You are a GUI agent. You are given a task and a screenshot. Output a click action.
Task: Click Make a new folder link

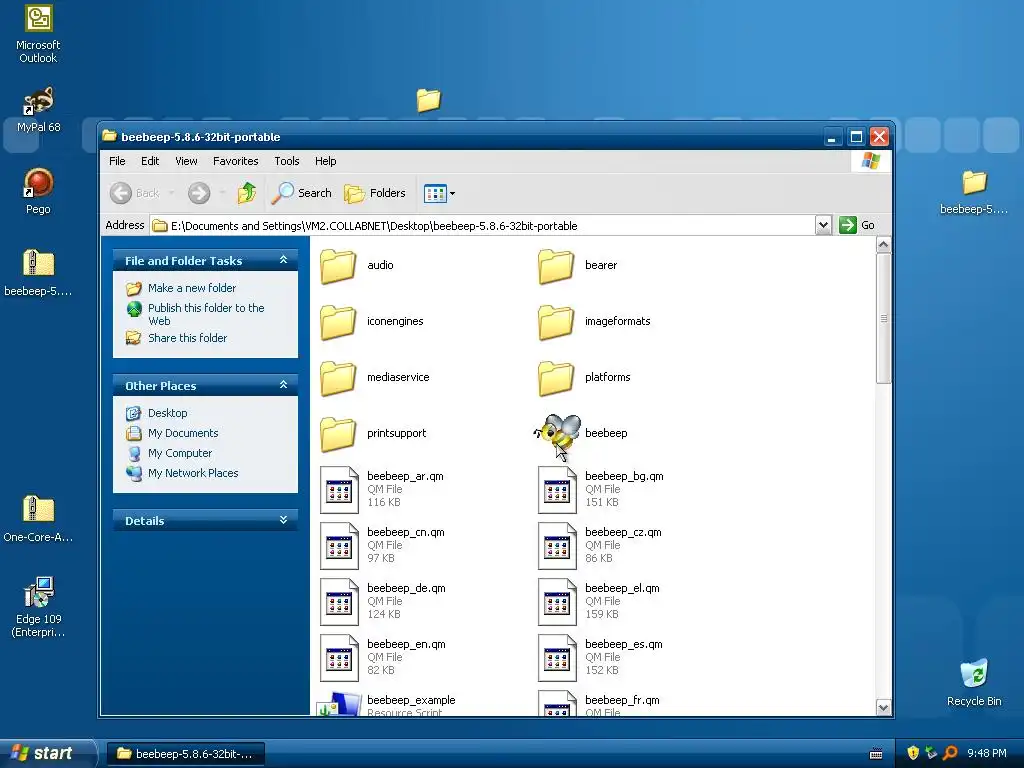tap(192, 288)
